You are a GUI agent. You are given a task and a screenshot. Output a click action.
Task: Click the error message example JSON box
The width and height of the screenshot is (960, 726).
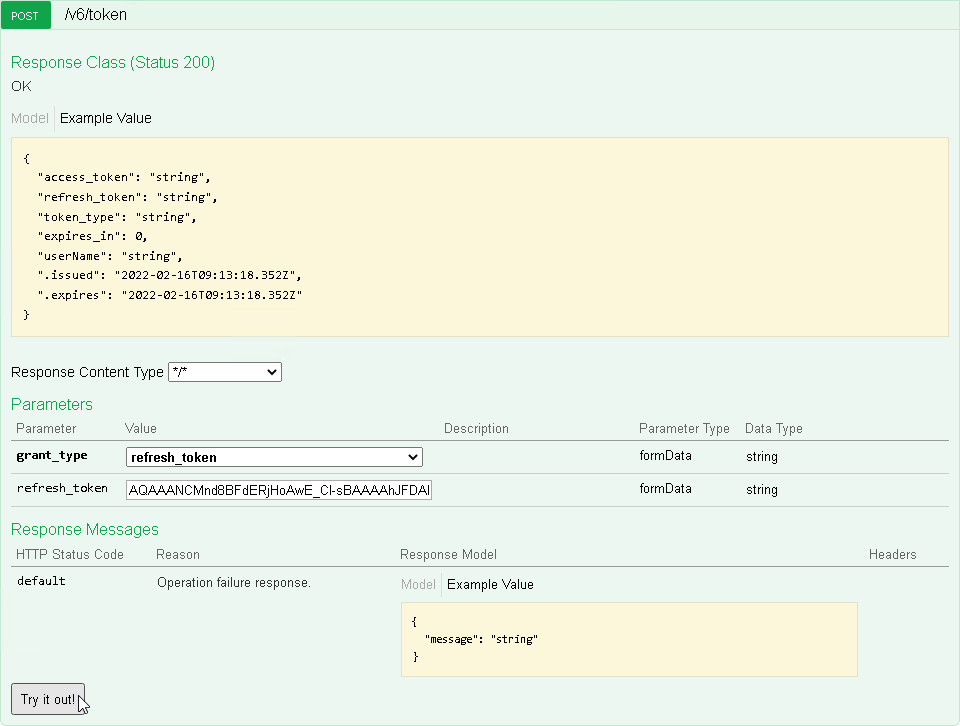point(629,639)
